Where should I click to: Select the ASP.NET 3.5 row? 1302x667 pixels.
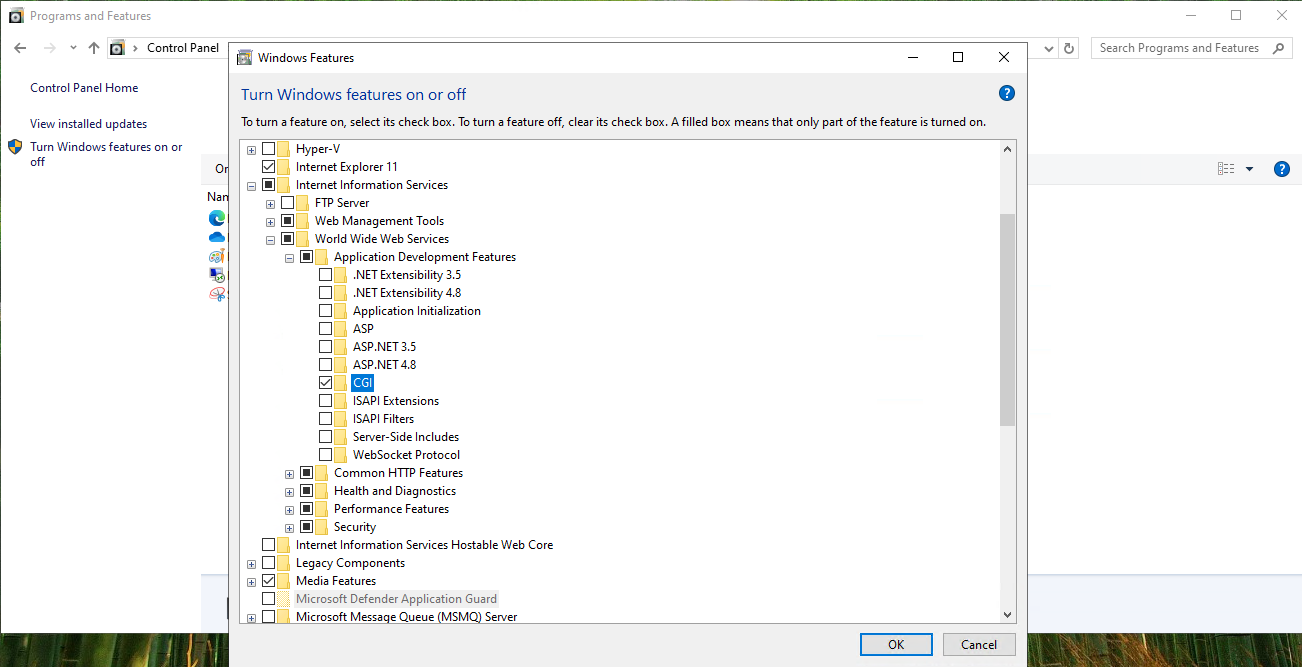[x=384, y=347]
